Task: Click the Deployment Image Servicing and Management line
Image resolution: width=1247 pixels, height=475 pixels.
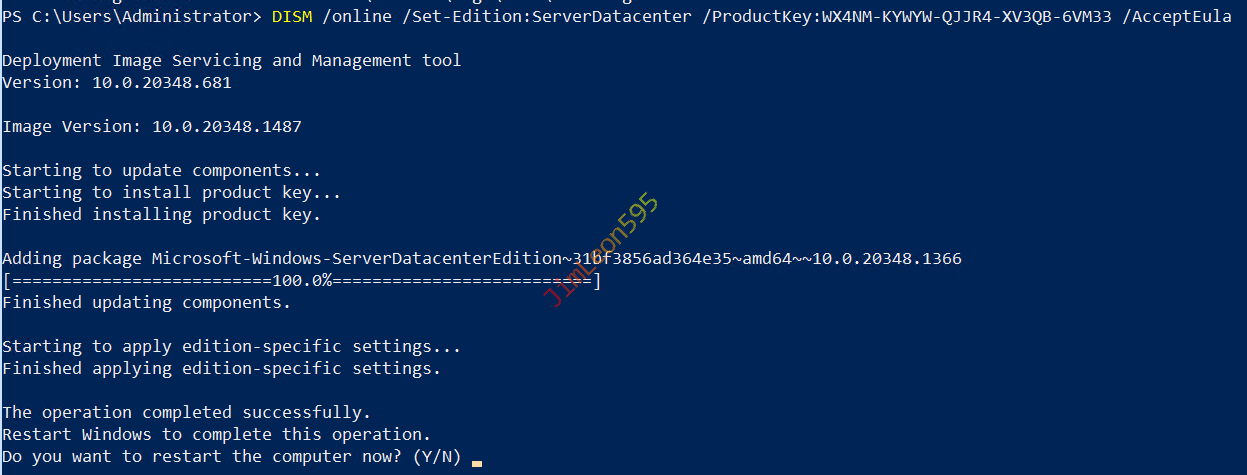Action: (232, 61)
